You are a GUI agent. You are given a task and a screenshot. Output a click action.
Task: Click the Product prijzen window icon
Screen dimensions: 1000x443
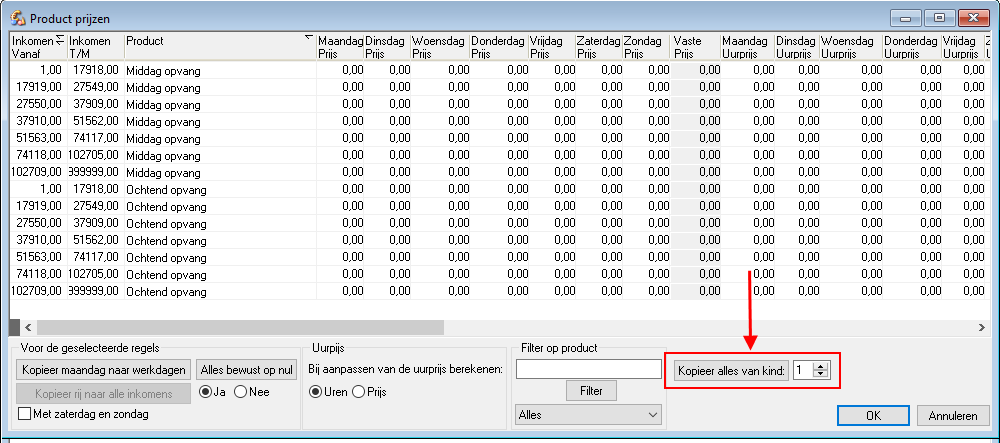click(17, 18)
